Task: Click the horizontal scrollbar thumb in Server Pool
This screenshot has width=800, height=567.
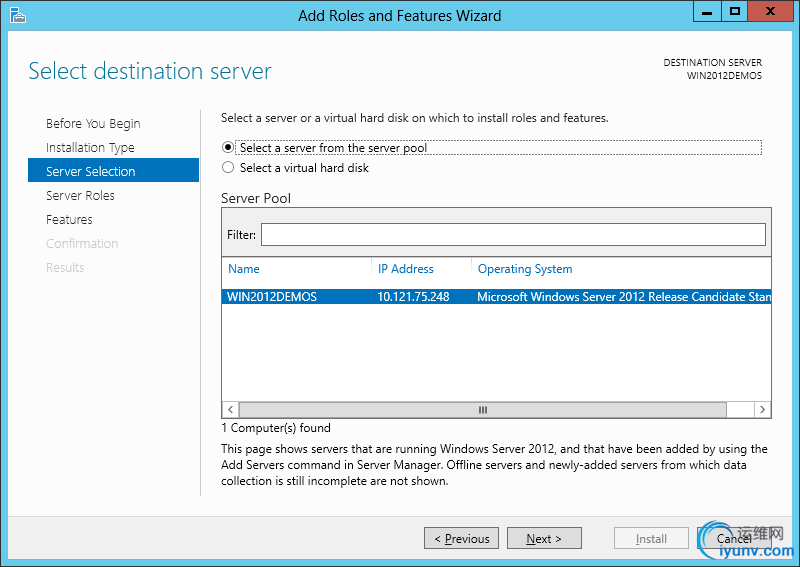Action: [483, 409]
